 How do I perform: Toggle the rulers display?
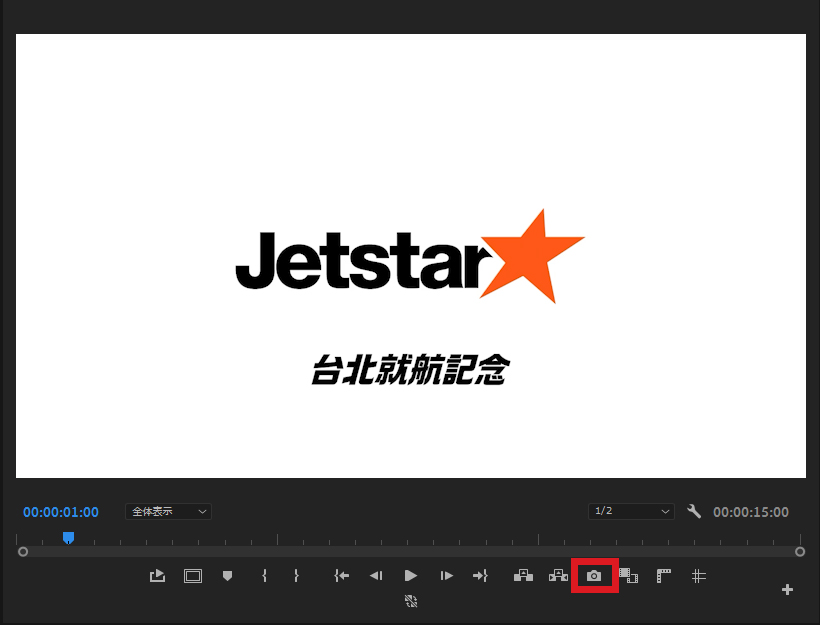pos(663,576)
